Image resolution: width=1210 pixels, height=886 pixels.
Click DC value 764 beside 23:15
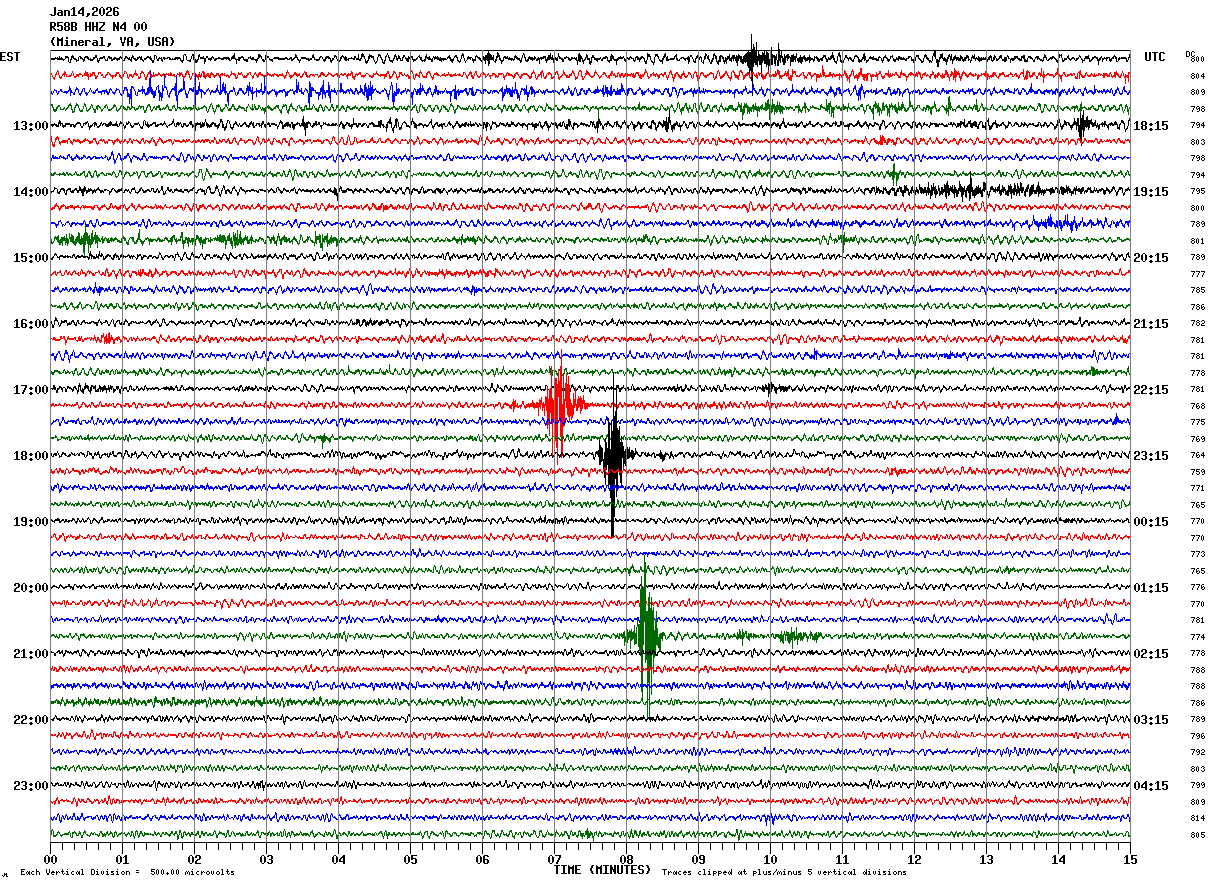point(1197,455)
